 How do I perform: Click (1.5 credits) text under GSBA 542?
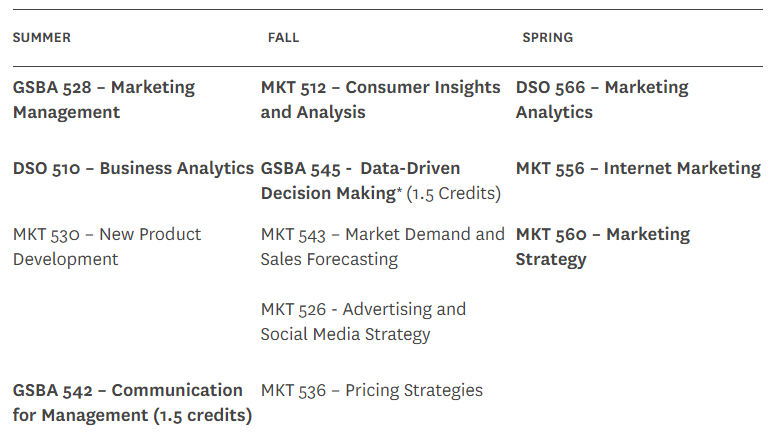point(203,415)
